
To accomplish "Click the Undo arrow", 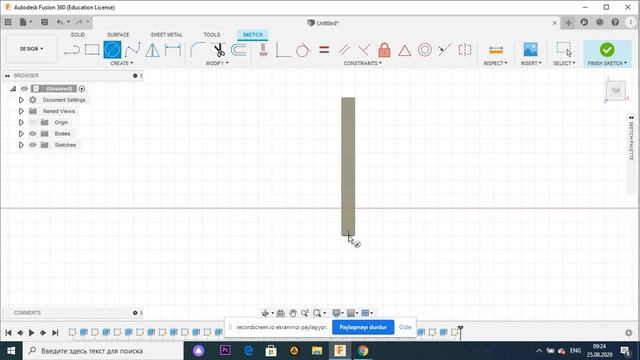I will point(60,22).
